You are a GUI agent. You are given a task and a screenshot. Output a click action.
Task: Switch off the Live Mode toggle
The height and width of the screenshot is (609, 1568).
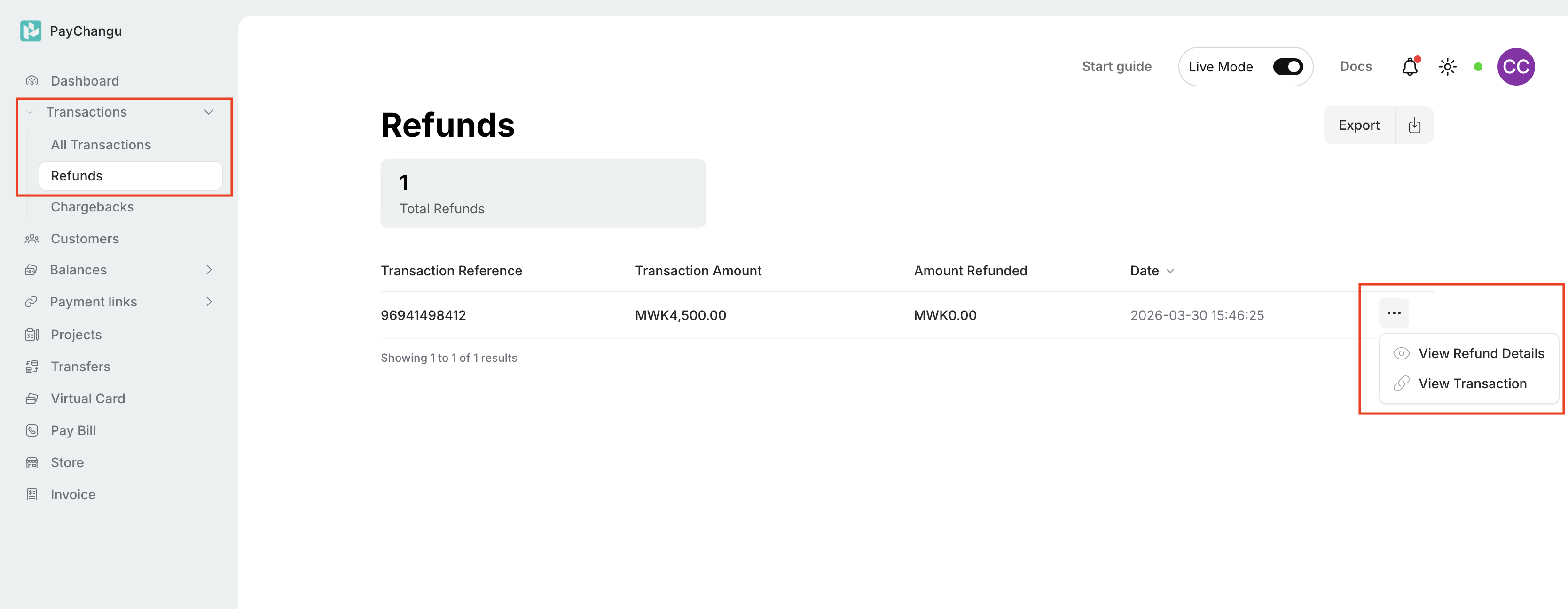point(1287,67)
